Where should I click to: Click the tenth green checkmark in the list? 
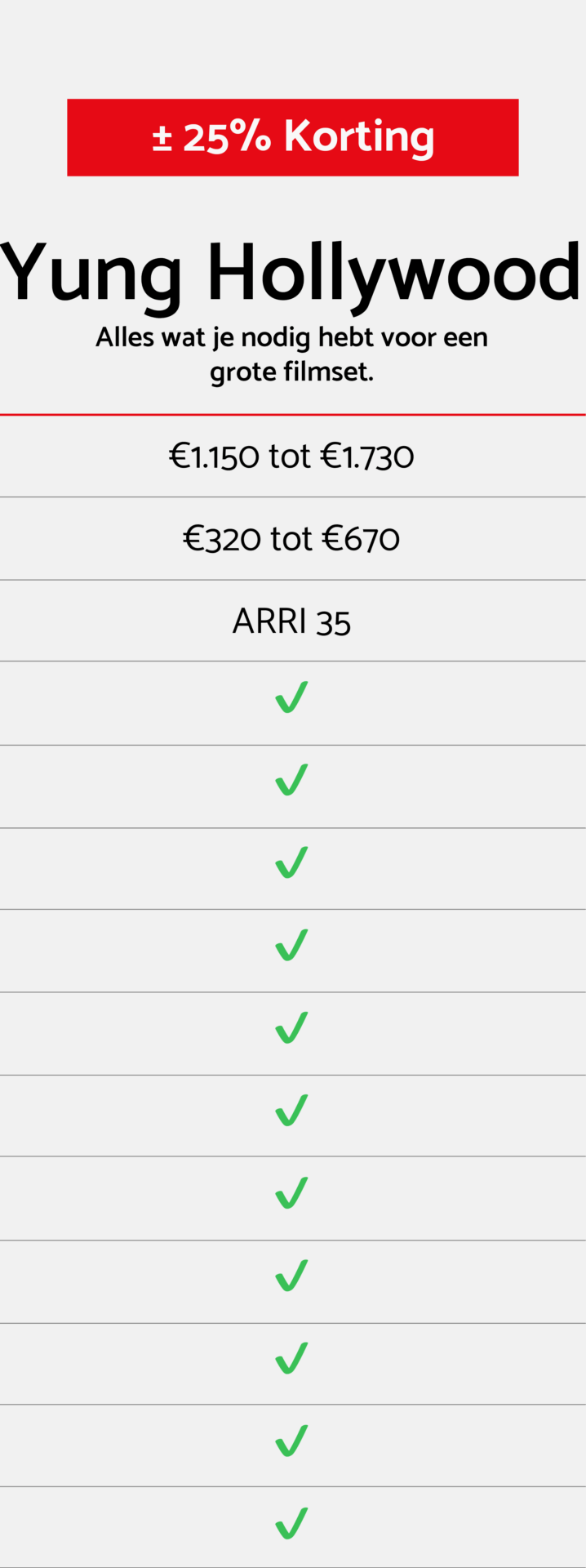tap(291, 1441)
